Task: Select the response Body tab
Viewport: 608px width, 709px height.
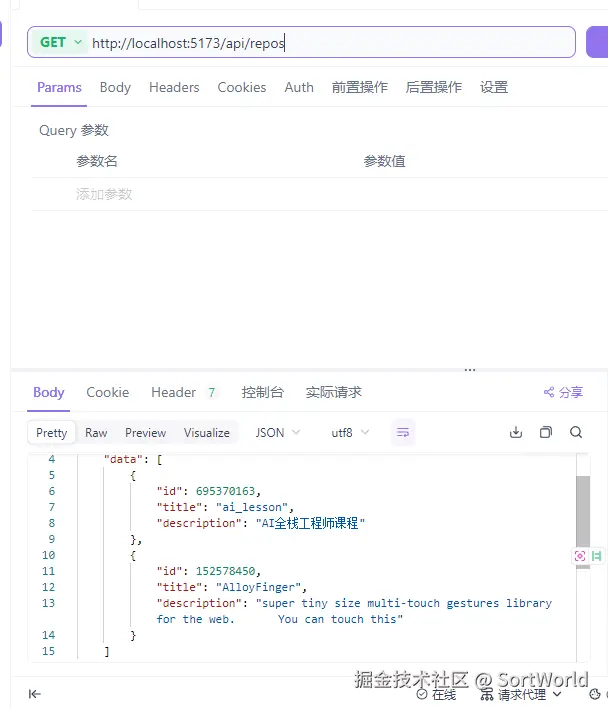Action: 49,392
